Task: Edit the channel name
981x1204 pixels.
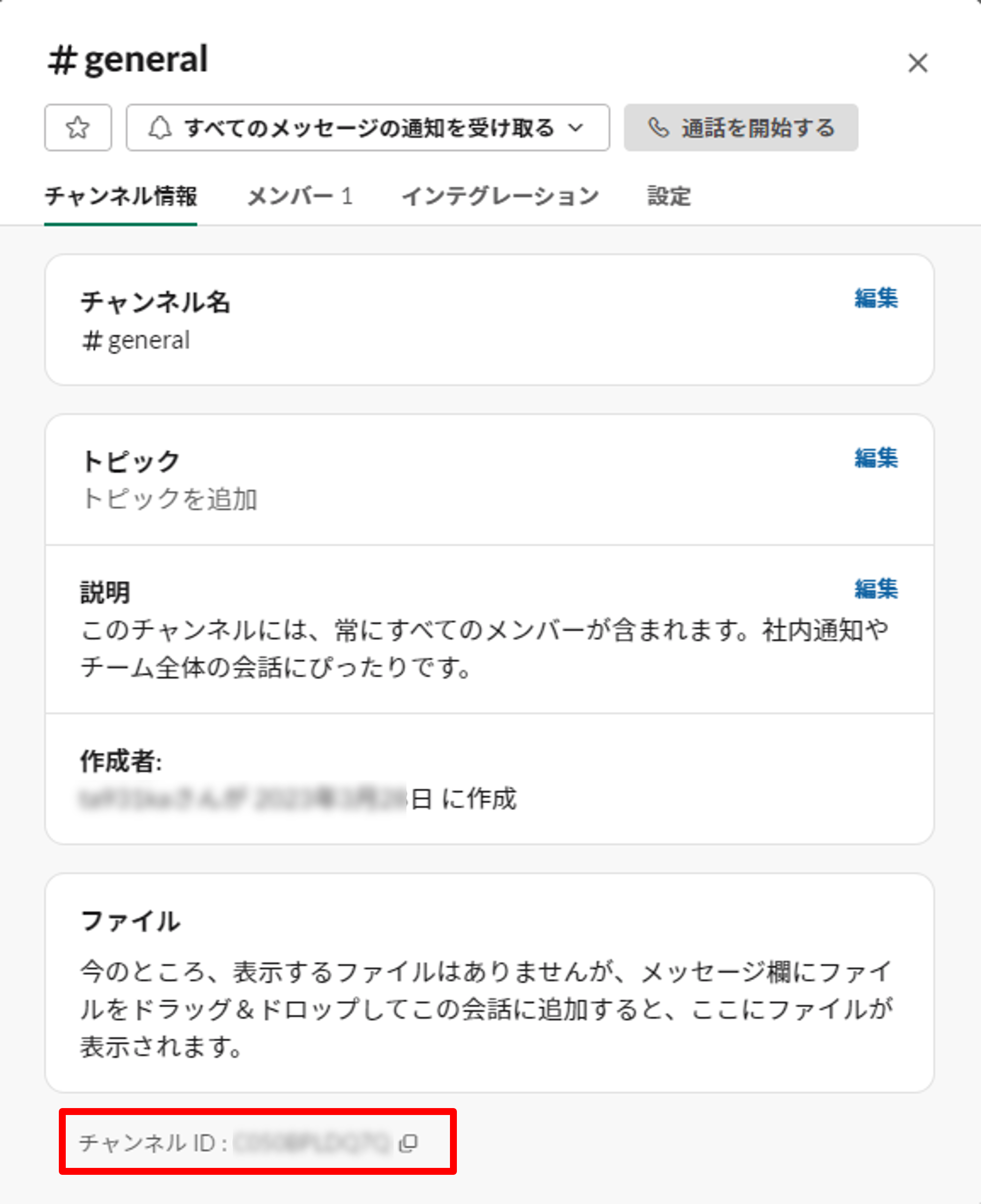Action: coord(876,298)
